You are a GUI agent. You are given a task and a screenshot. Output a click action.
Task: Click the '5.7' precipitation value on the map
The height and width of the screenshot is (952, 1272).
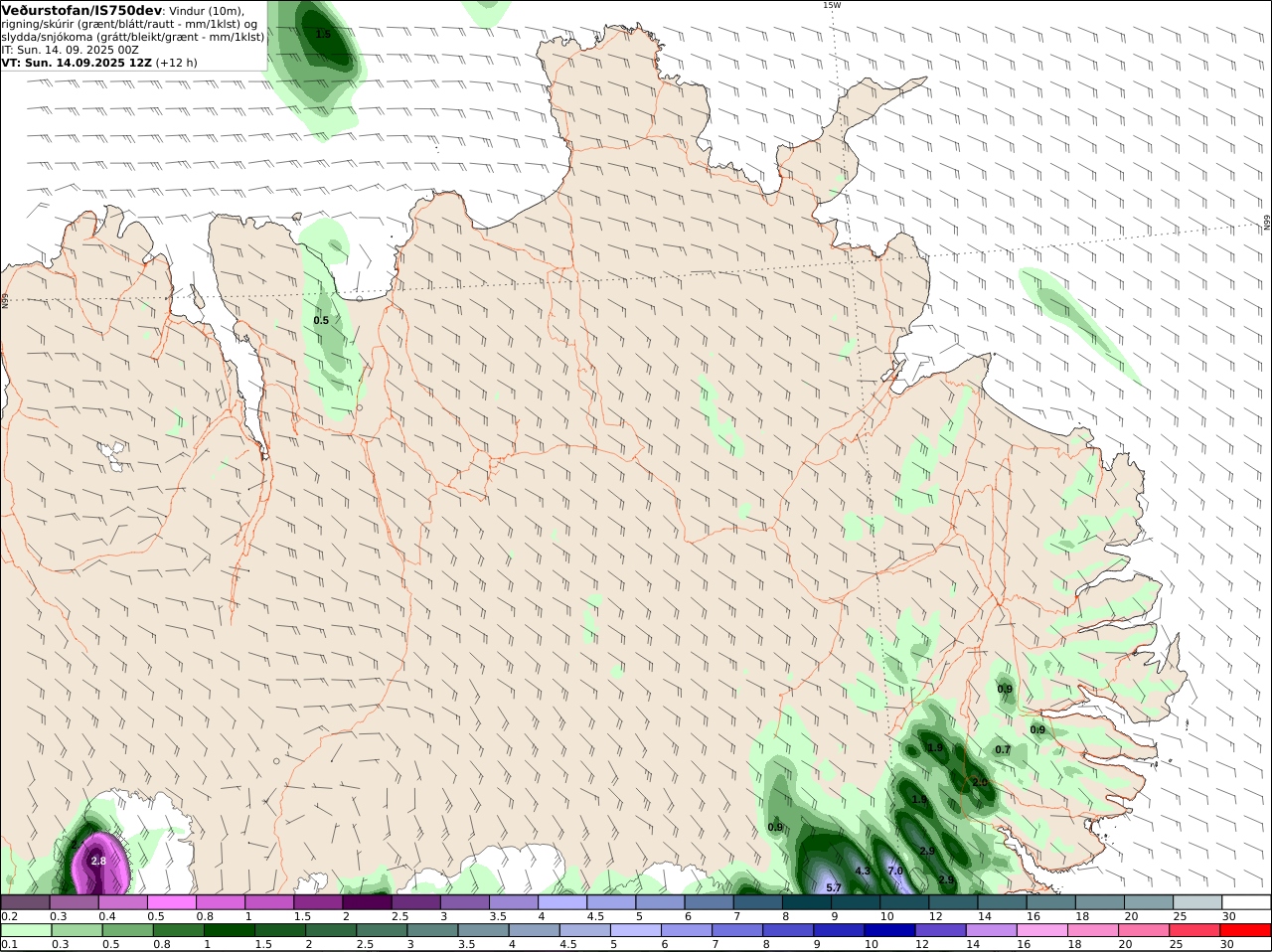click(834, 887)
